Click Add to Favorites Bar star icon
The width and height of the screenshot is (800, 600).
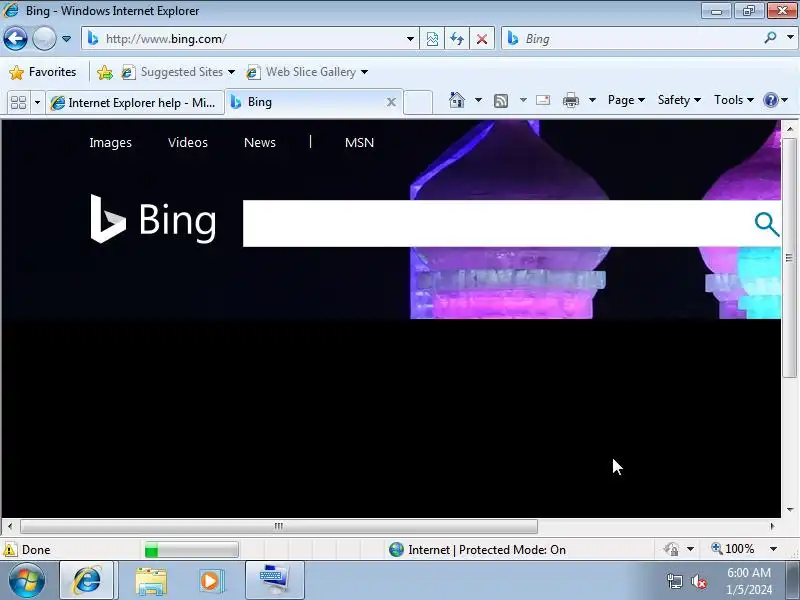click(x=105, y=72)
